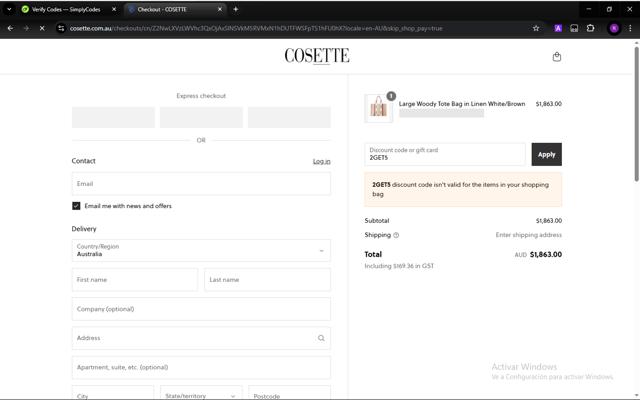Focus the Company (optional) field
640x400 pixels.
click(x=201, y=309)
